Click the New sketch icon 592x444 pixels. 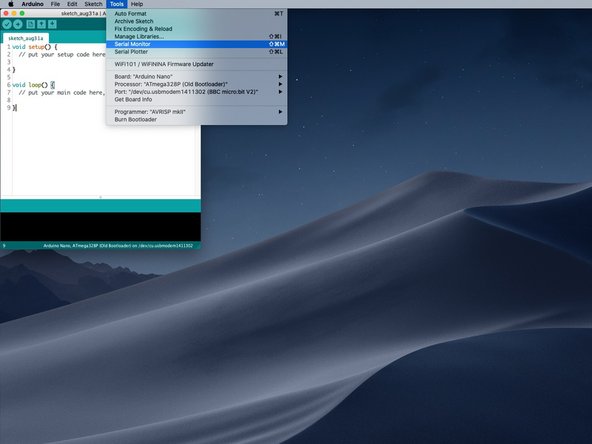coord(31,24)
